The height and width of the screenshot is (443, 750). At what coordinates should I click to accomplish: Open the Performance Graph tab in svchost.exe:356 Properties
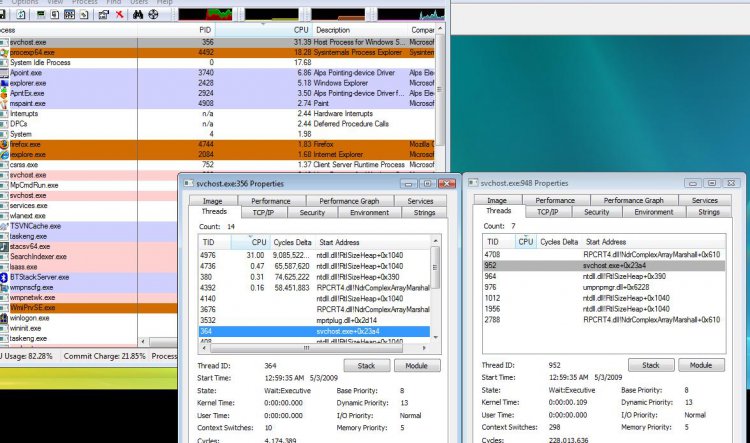[x=349, y=201]
